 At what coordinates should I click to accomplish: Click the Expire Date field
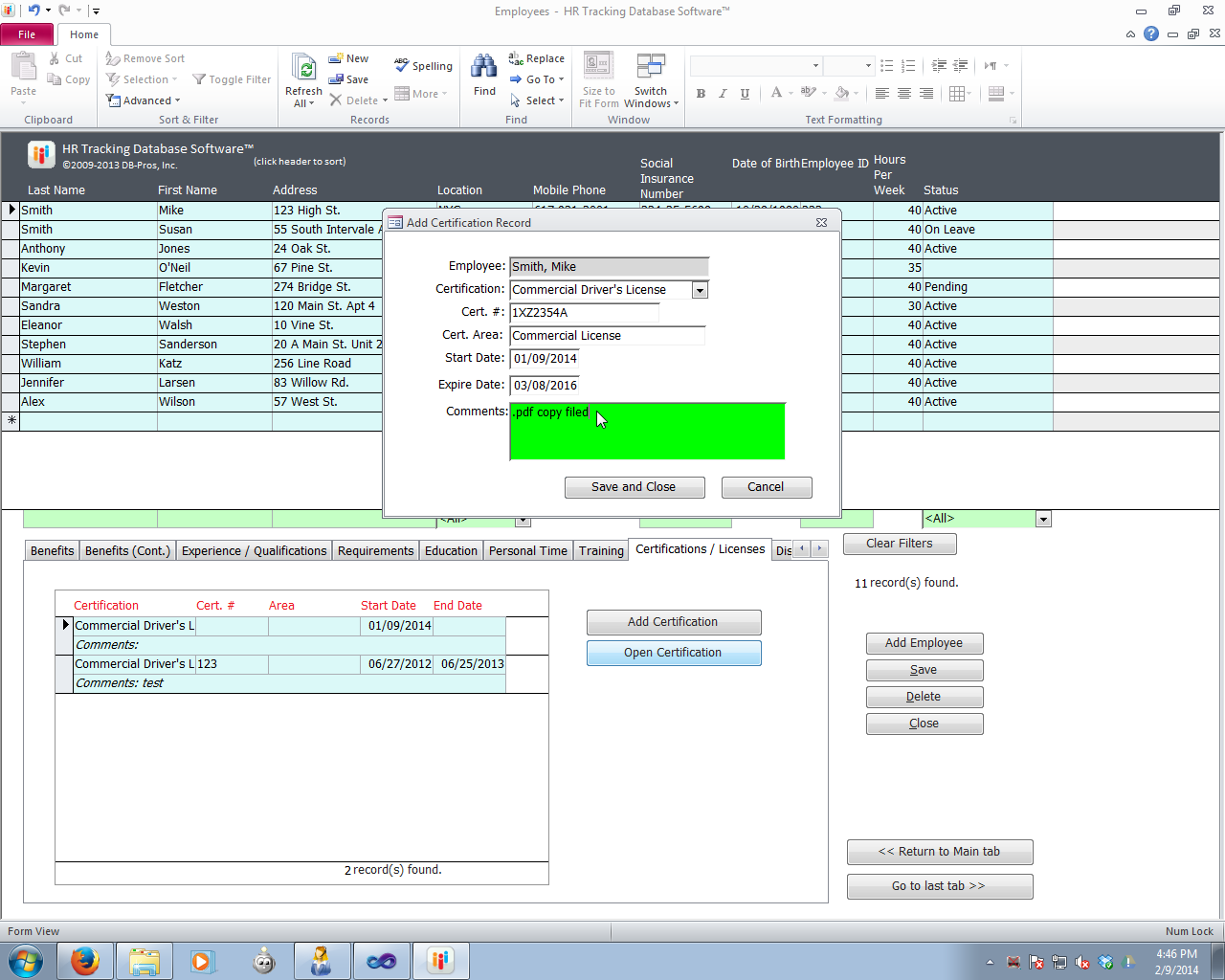pos(544,386)
